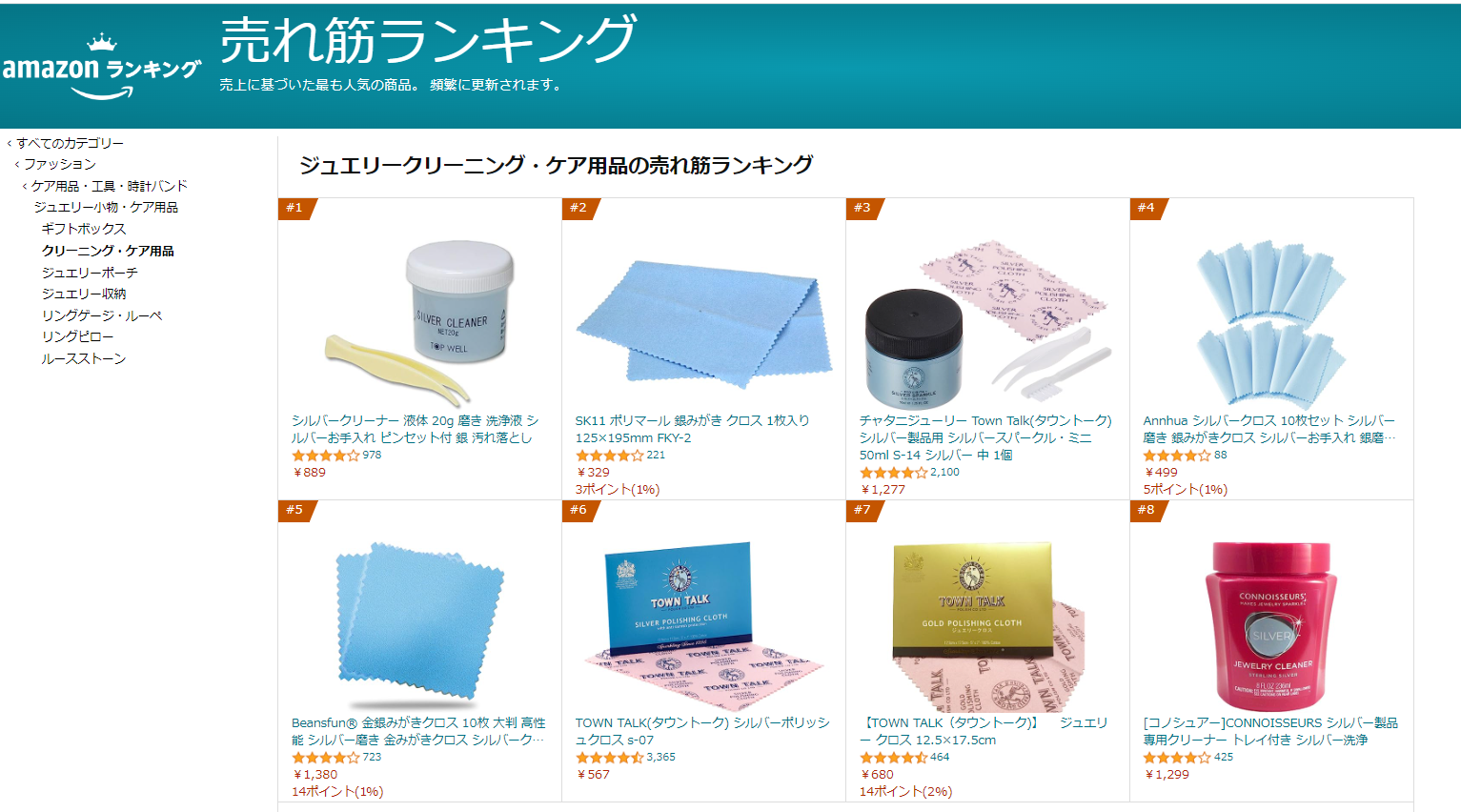1461x812 pixels.
Task: Go back to すべてのカテゴリー
Action: [70, 143]
